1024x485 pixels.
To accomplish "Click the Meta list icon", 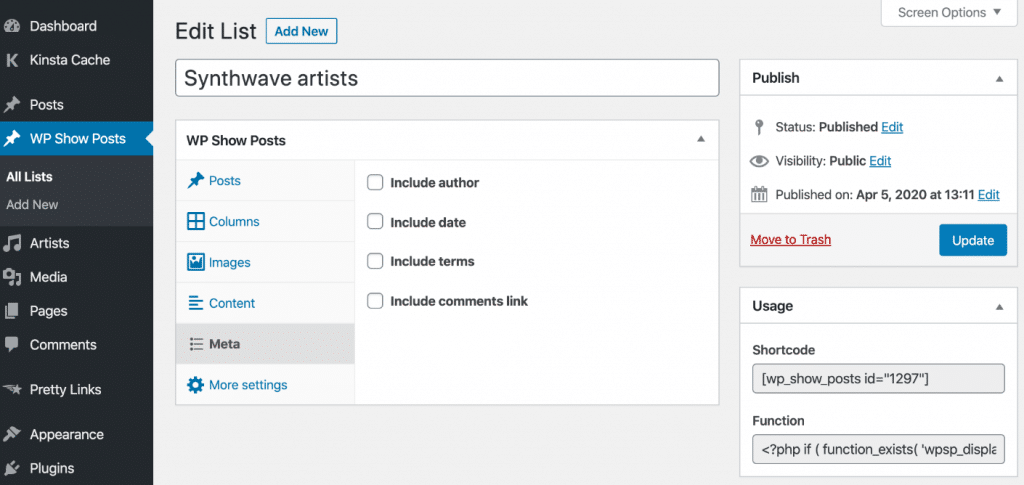I will (x=196, y=344).
